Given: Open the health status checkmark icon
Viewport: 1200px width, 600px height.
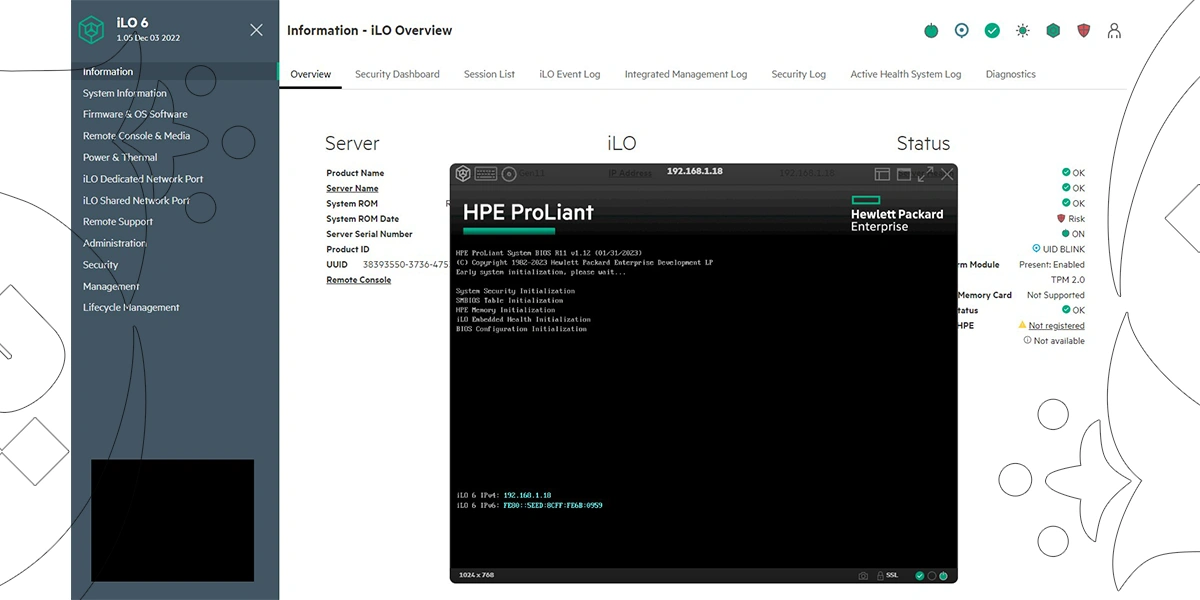Looking at the screenshot, I should click(x=992, y=31).
